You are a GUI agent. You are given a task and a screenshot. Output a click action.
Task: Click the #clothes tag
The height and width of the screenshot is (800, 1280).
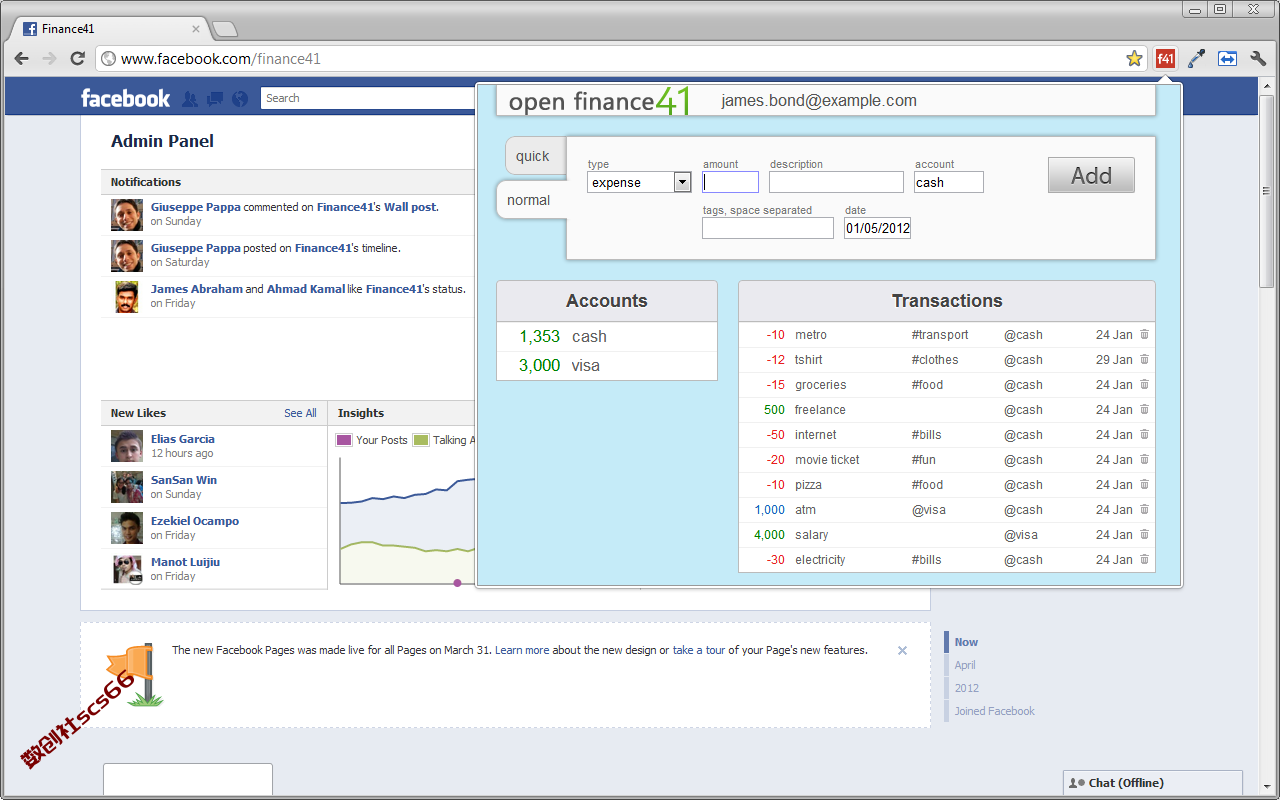[x=935, y=360]
